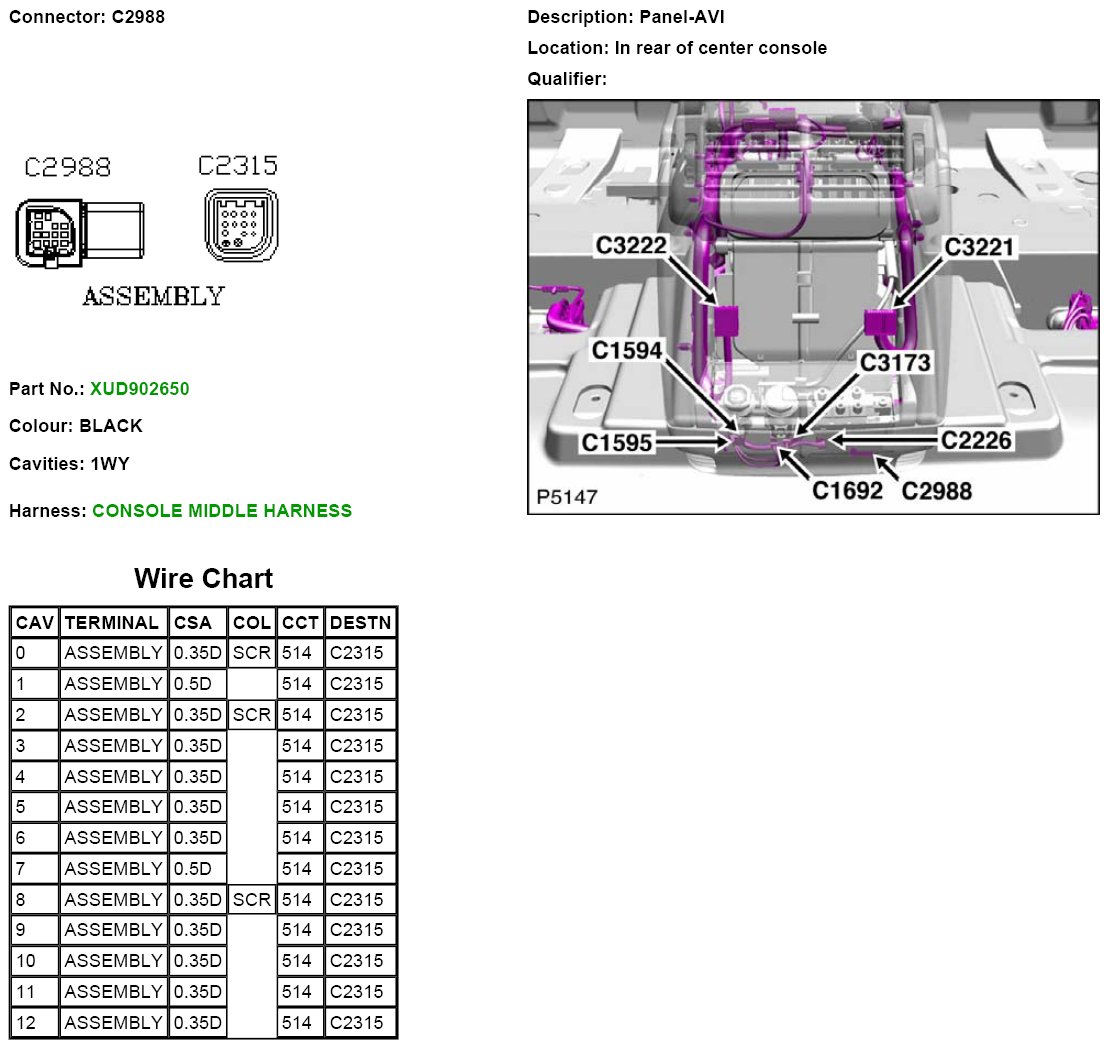The width and height of the screenshot is (1111, 1048).
Task: Click the SCR colour cell in cavity 0 row
Action: tap(252, 654)
